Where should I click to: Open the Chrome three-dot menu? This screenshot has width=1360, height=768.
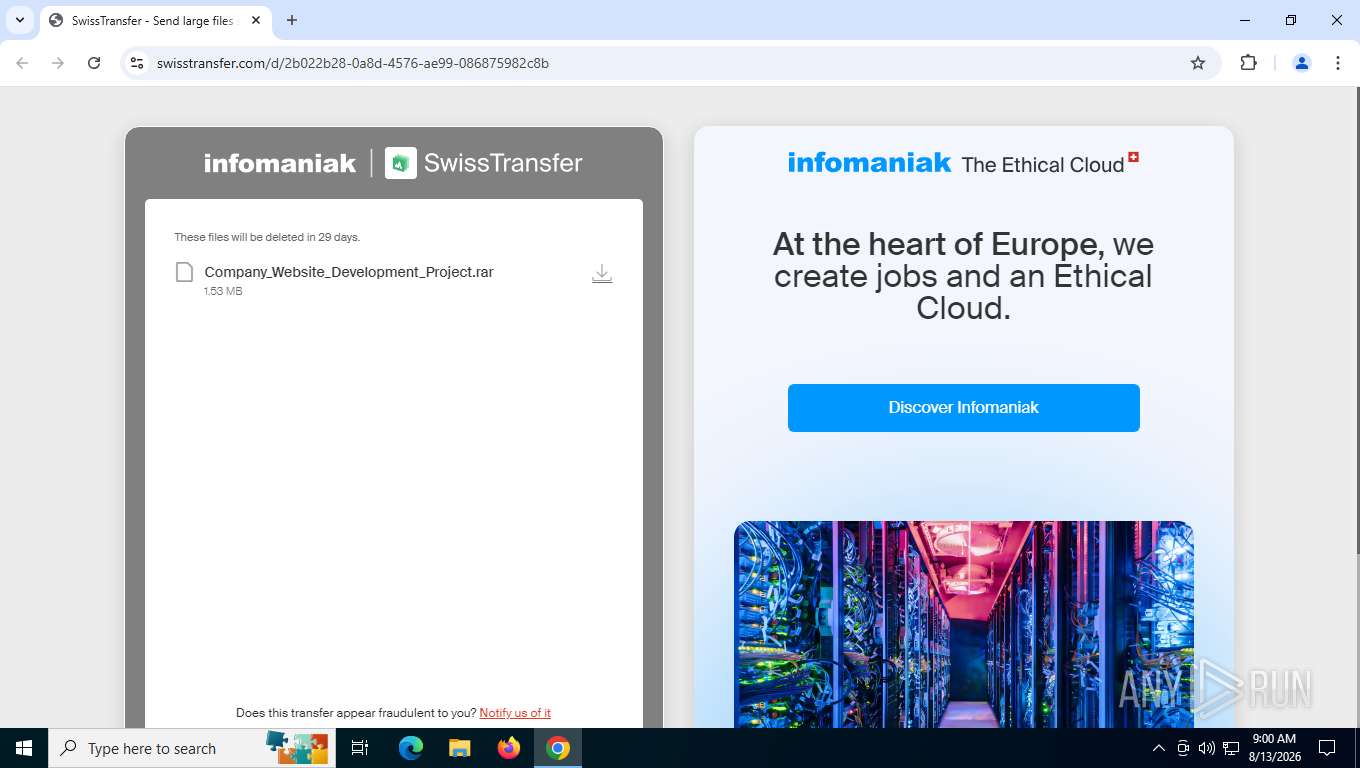(1338, 63)
